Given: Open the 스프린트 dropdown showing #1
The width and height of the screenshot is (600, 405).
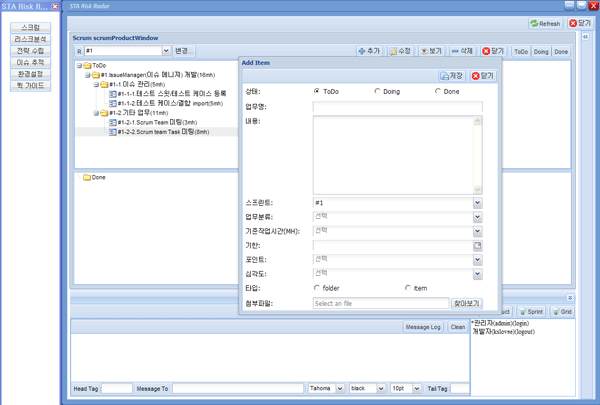Looking at the screenshot, I should click(477, 203).
